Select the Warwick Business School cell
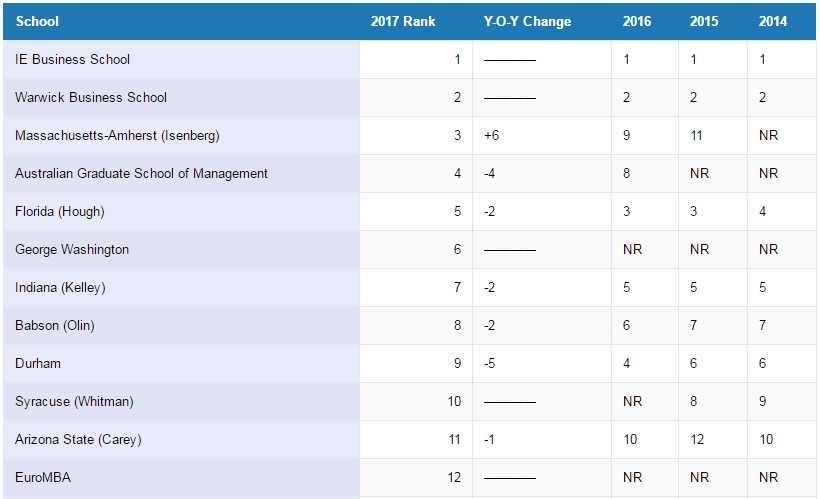Image resolution: width=820 pixels, height=499 pixels. (x=181, y=97)
